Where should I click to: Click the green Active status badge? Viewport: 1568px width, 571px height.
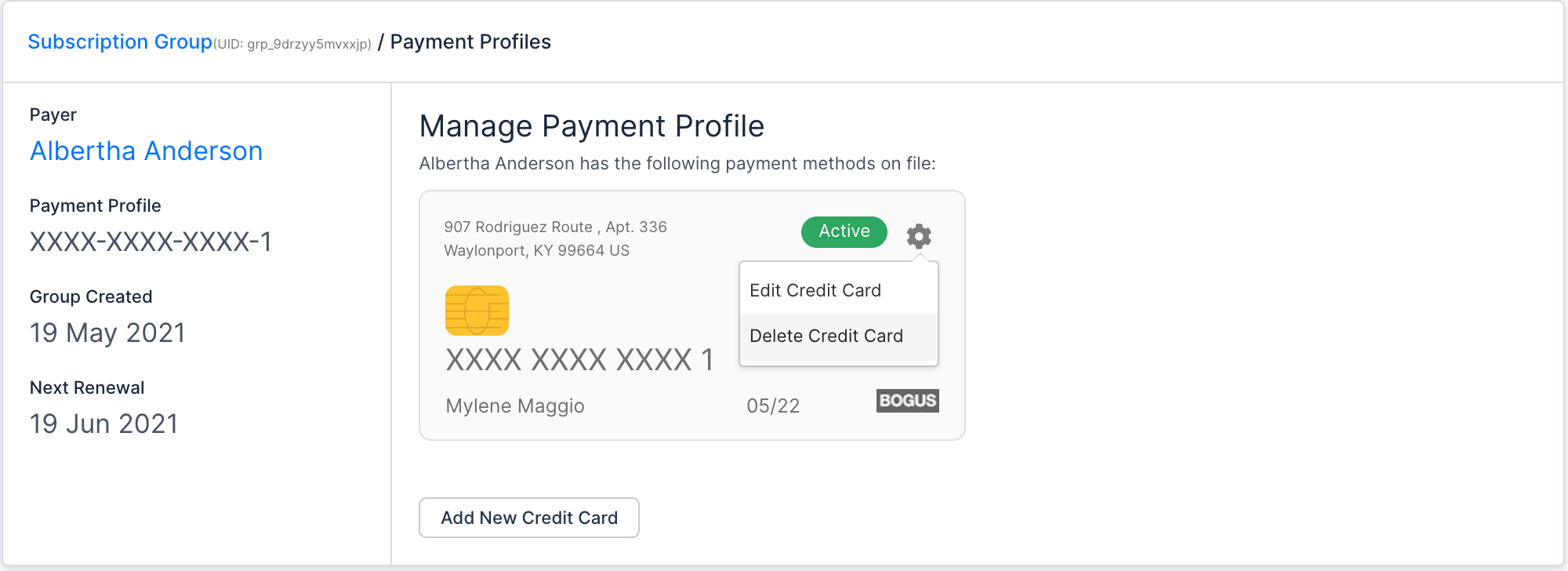[844, 231]
